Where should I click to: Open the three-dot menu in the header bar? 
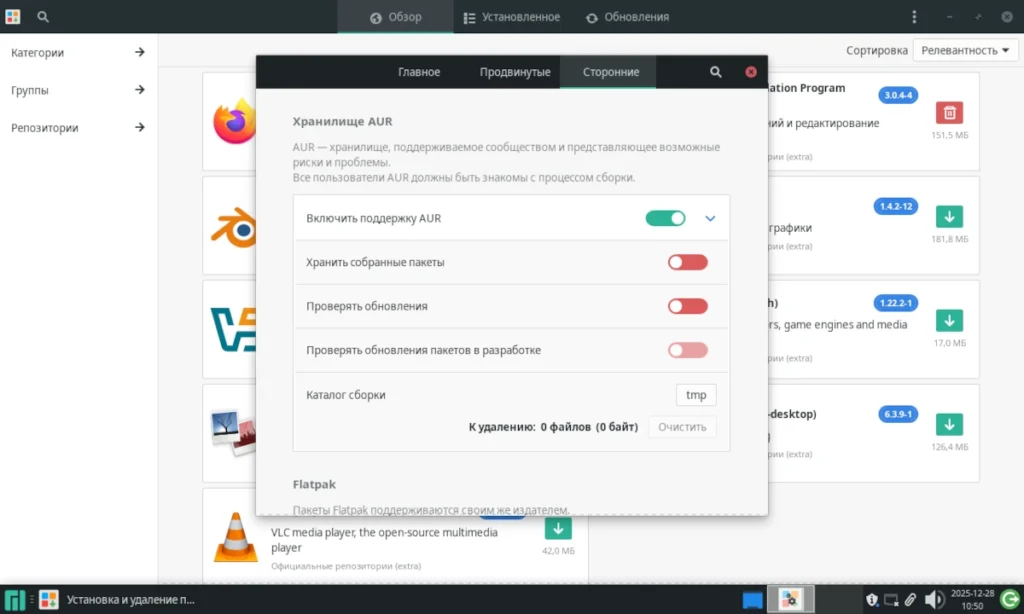tap(914, 17)
